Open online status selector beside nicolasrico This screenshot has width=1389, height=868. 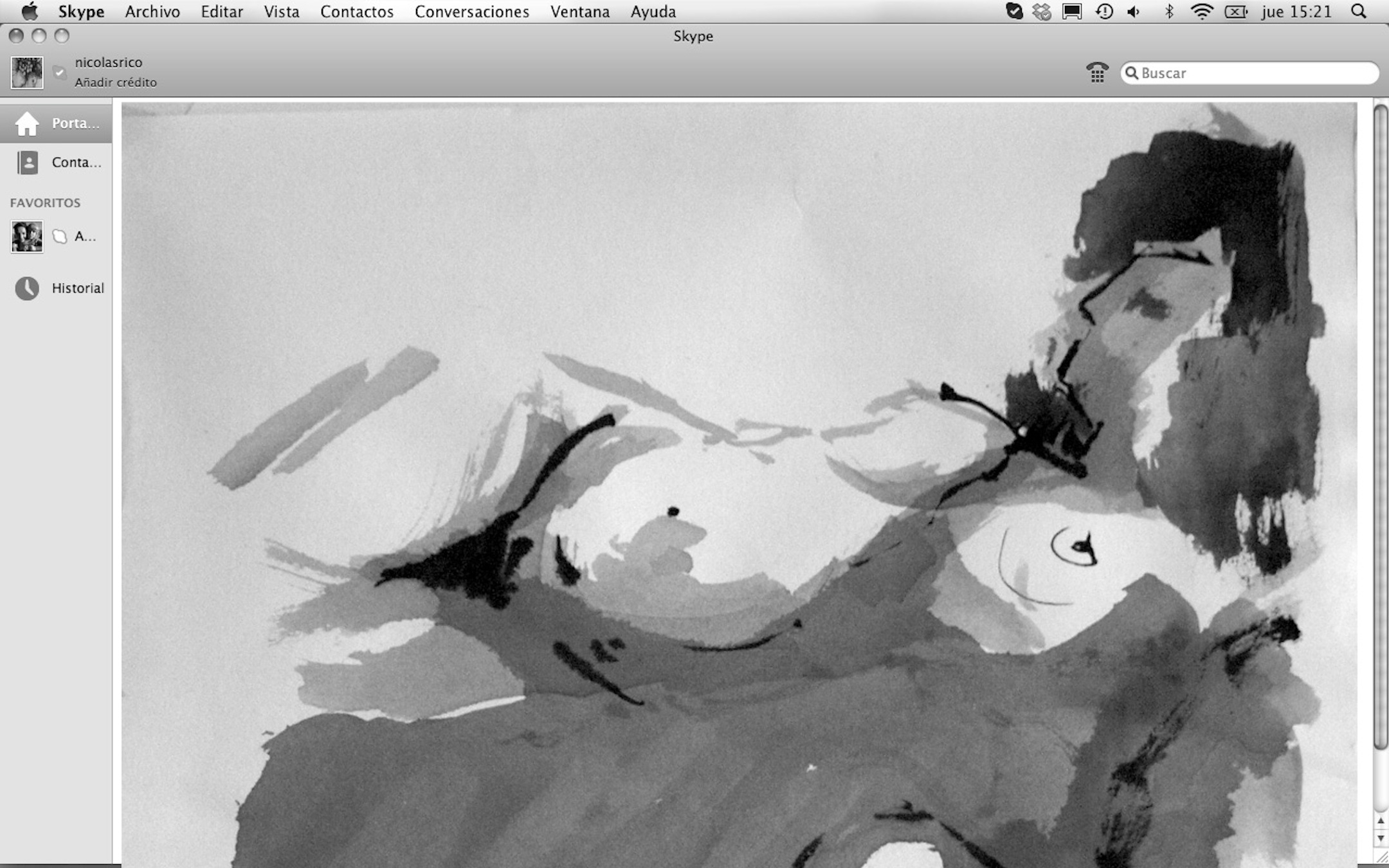click(x=60, y=73)
